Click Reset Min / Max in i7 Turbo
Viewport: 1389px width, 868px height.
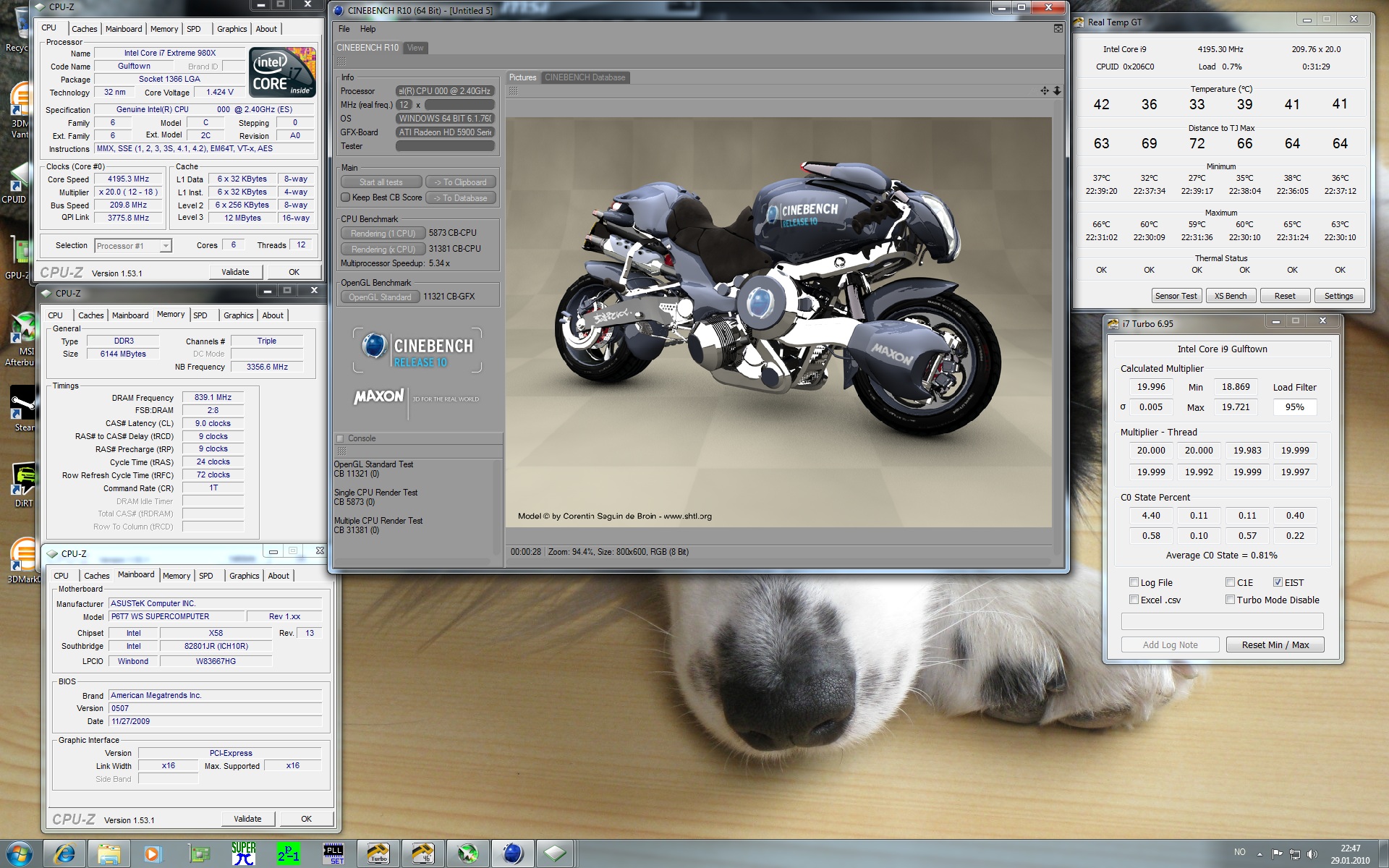pyautogui.click(x=1275, y=645)
